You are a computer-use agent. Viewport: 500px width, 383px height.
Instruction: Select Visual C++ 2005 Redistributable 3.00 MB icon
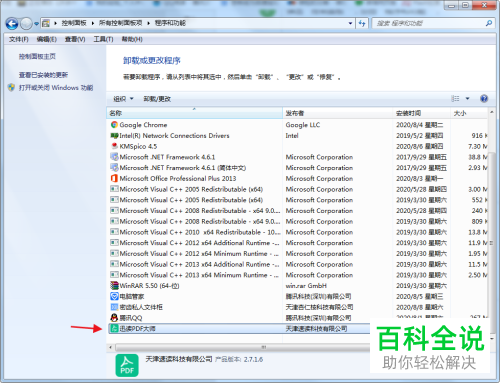point(114,189)
